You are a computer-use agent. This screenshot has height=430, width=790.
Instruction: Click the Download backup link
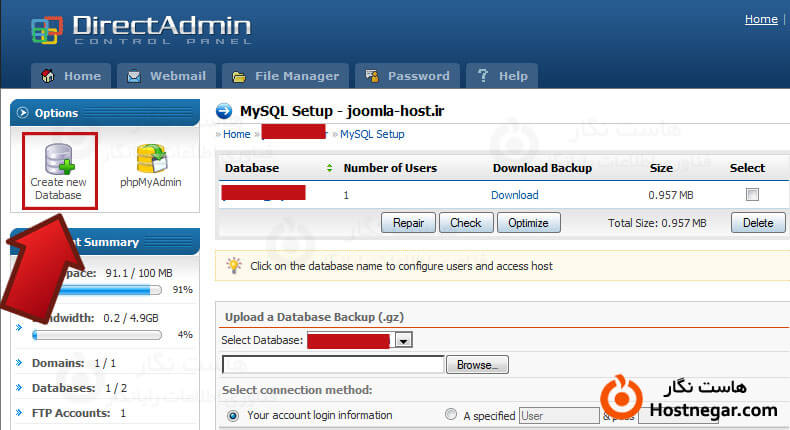(x=515, y=195)
